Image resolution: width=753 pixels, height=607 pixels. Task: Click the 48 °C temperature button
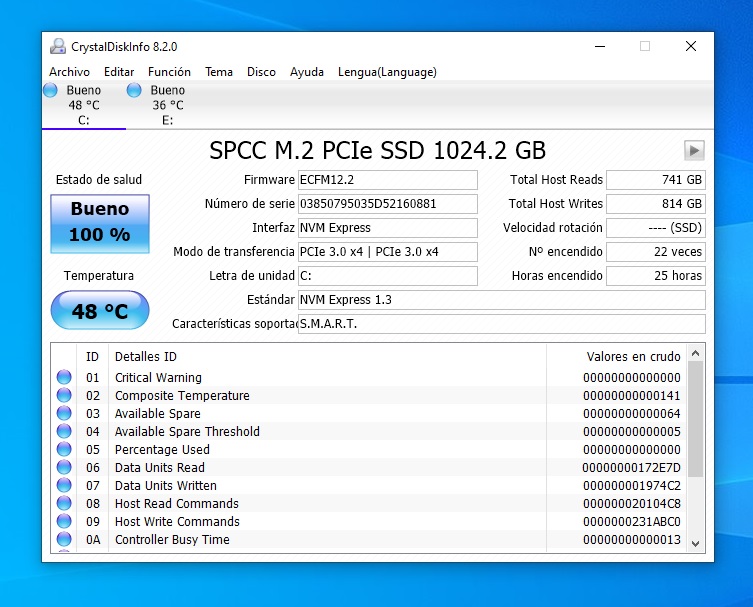100,311
